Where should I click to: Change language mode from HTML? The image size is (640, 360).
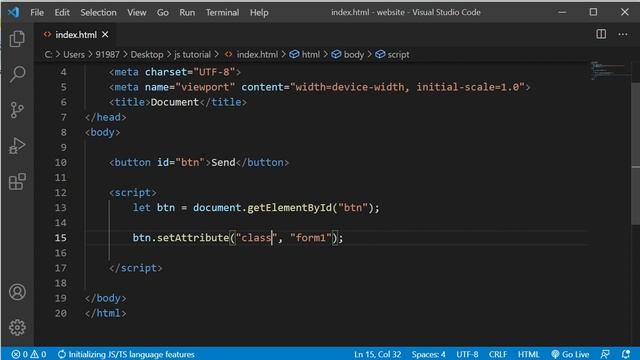point(529,354)
